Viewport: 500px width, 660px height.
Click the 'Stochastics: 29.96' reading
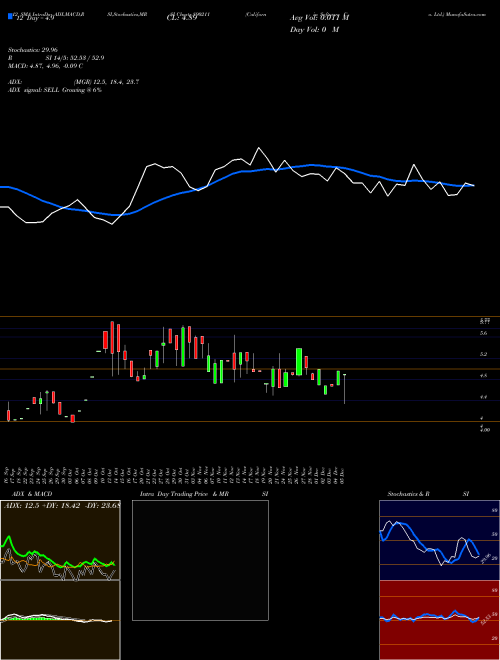tap(32, 50)
